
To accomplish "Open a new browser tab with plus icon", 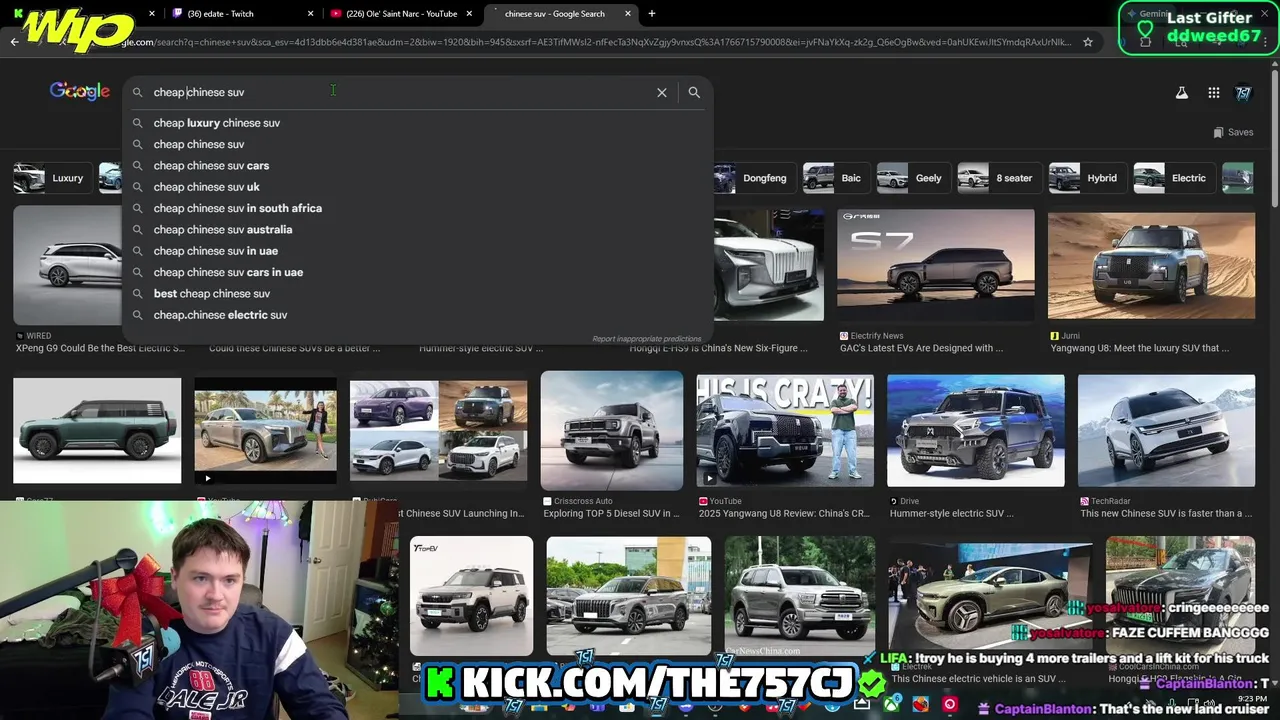I will pyautogui.click(x=652, y=13).
